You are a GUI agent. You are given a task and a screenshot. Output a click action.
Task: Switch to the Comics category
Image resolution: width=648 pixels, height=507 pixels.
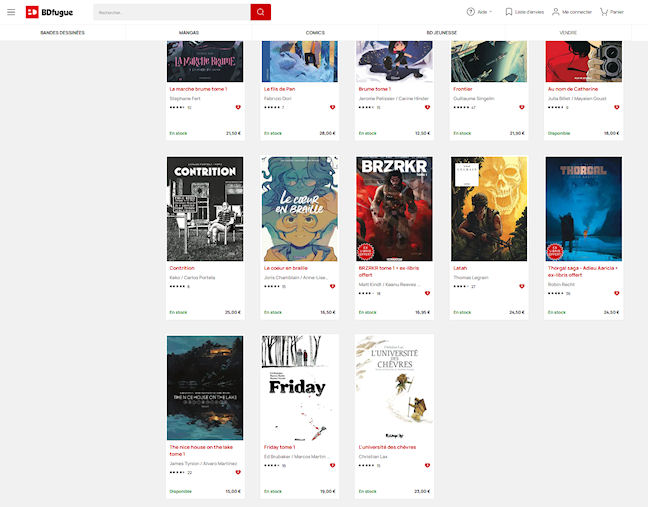(x=315, y=32)
